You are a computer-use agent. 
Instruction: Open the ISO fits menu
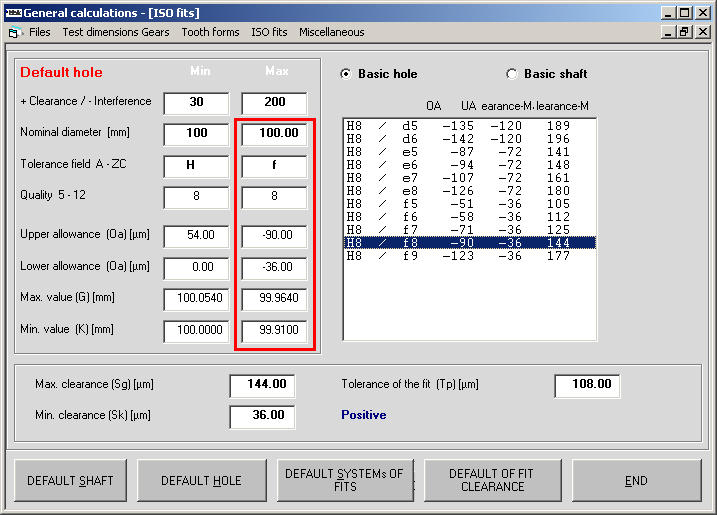[x=269, y=32]
